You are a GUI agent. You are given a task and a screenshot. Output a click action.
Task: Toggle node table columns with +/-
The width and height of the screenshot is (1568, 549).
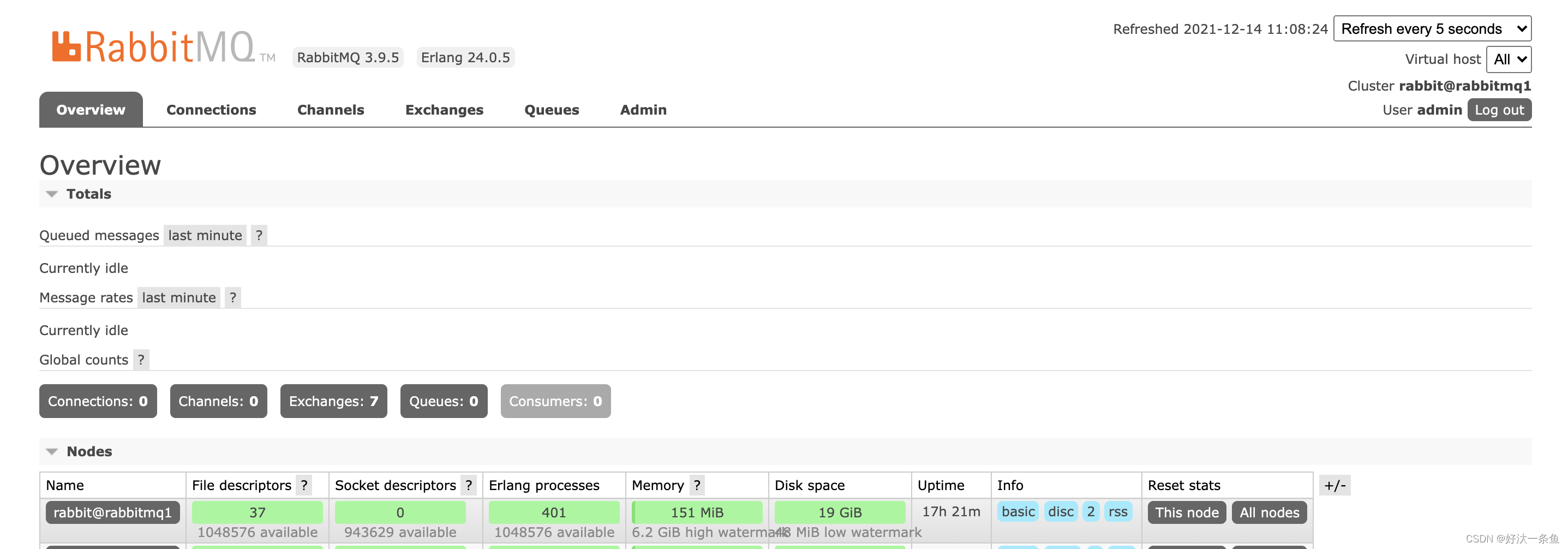[1335, 485]
